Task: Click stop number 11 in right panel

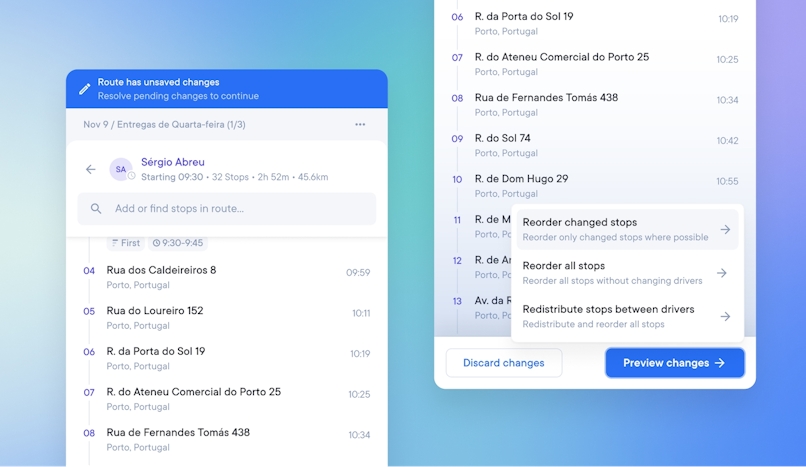Action: 457,220
